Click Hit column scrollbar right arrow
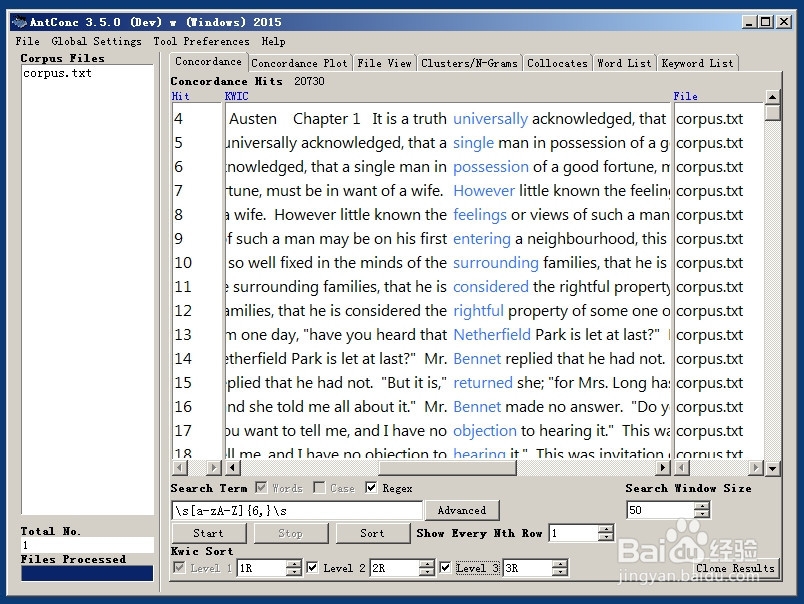Viewport: 804px width, 604px height. click(214, 468)
